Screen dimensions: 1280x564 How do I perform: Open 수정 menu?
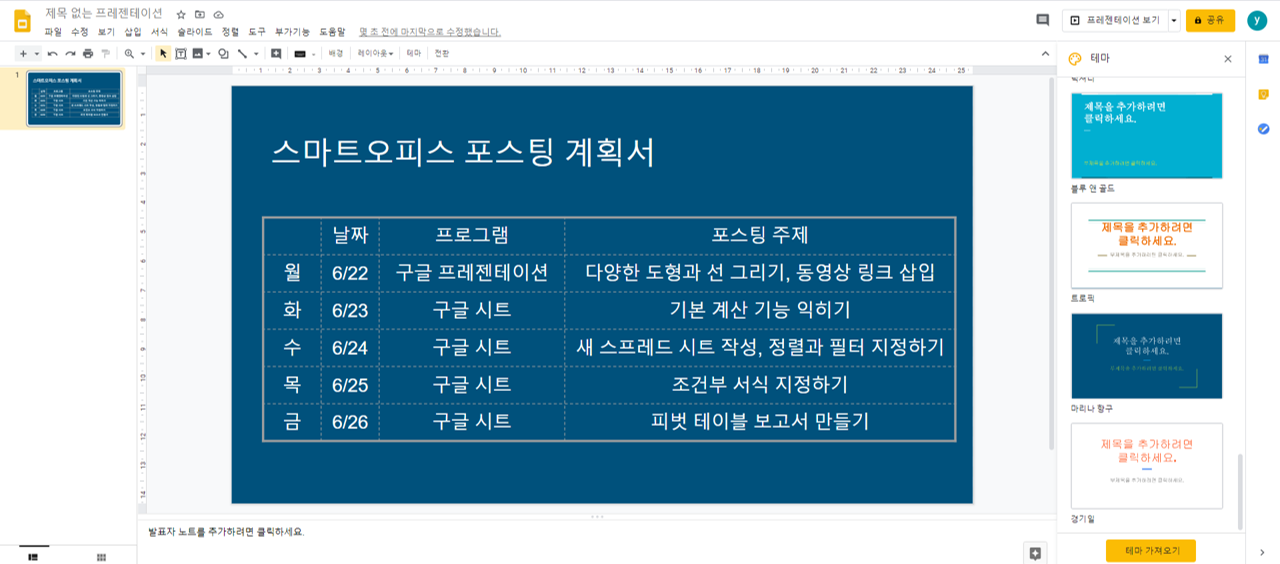click(80, 32)
